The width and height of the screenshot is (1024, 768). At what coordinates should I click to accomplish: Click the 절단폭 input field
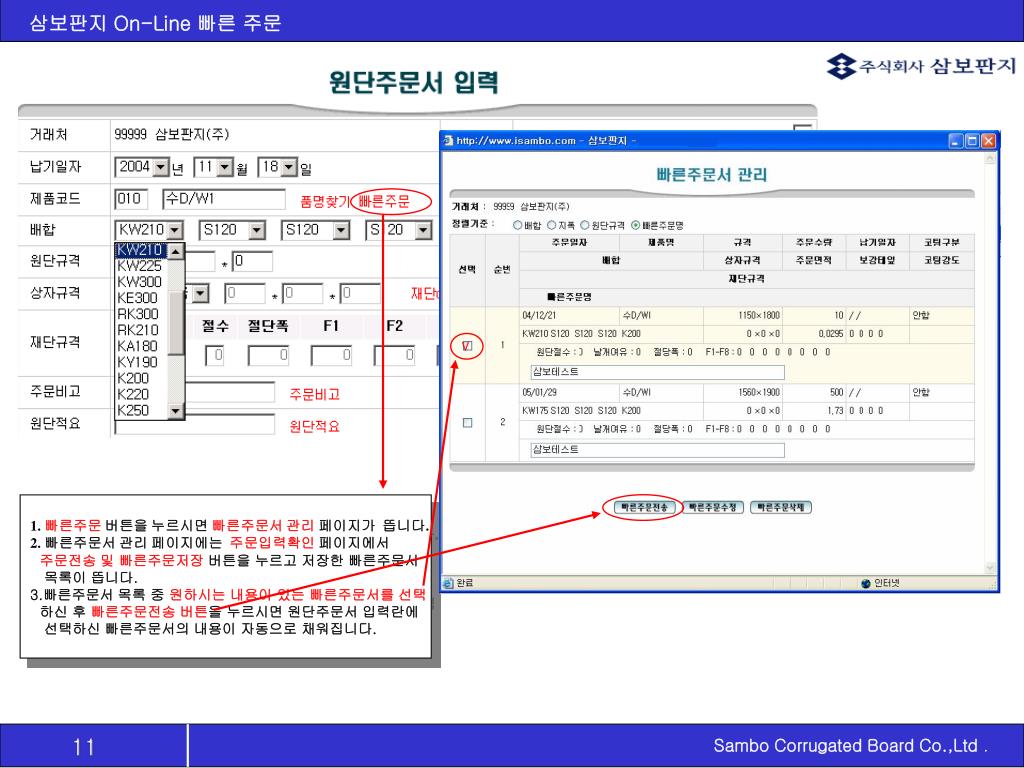pyautogui.click(x=268, y=356)
